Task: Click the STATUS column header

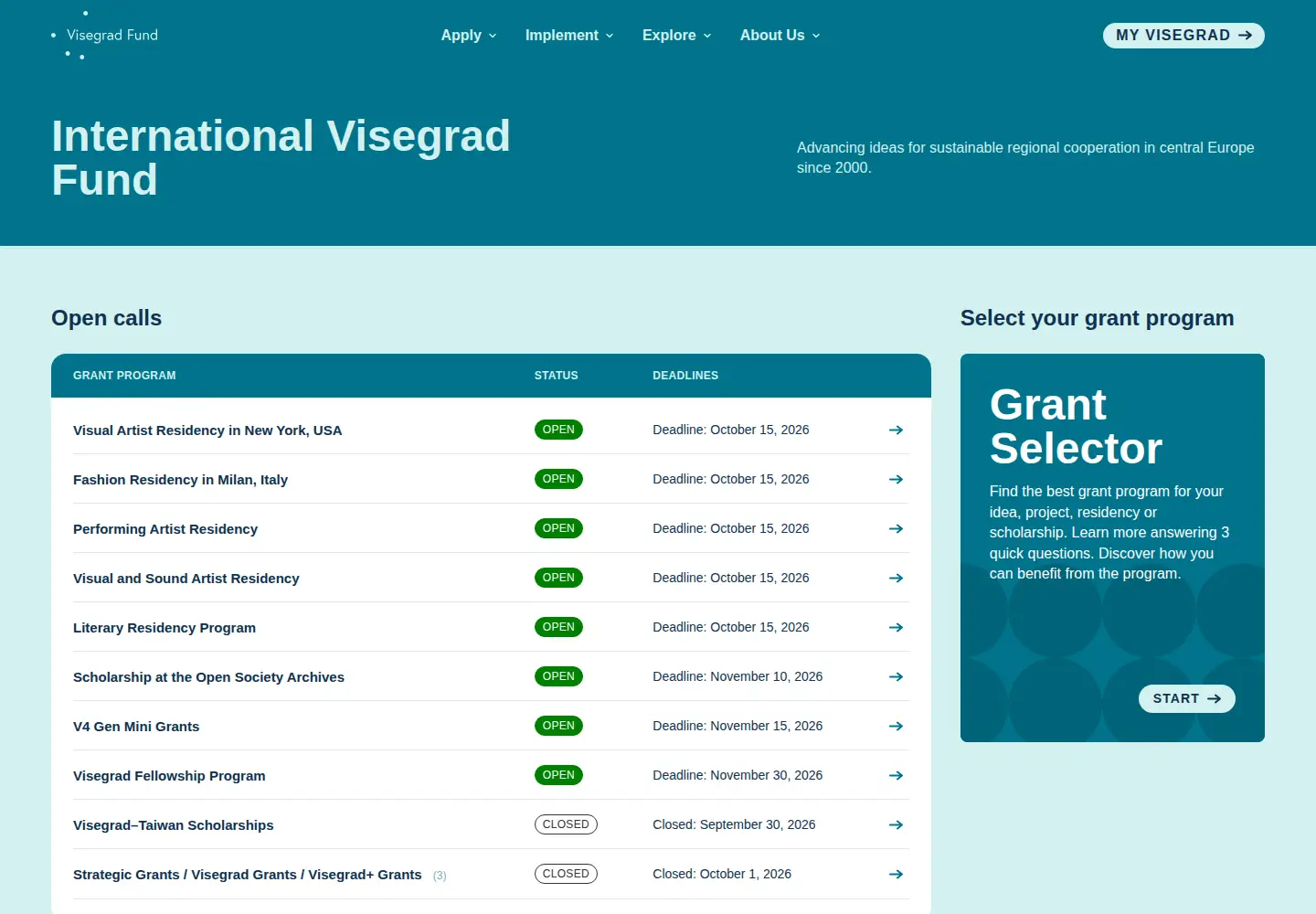Action: 557,376
